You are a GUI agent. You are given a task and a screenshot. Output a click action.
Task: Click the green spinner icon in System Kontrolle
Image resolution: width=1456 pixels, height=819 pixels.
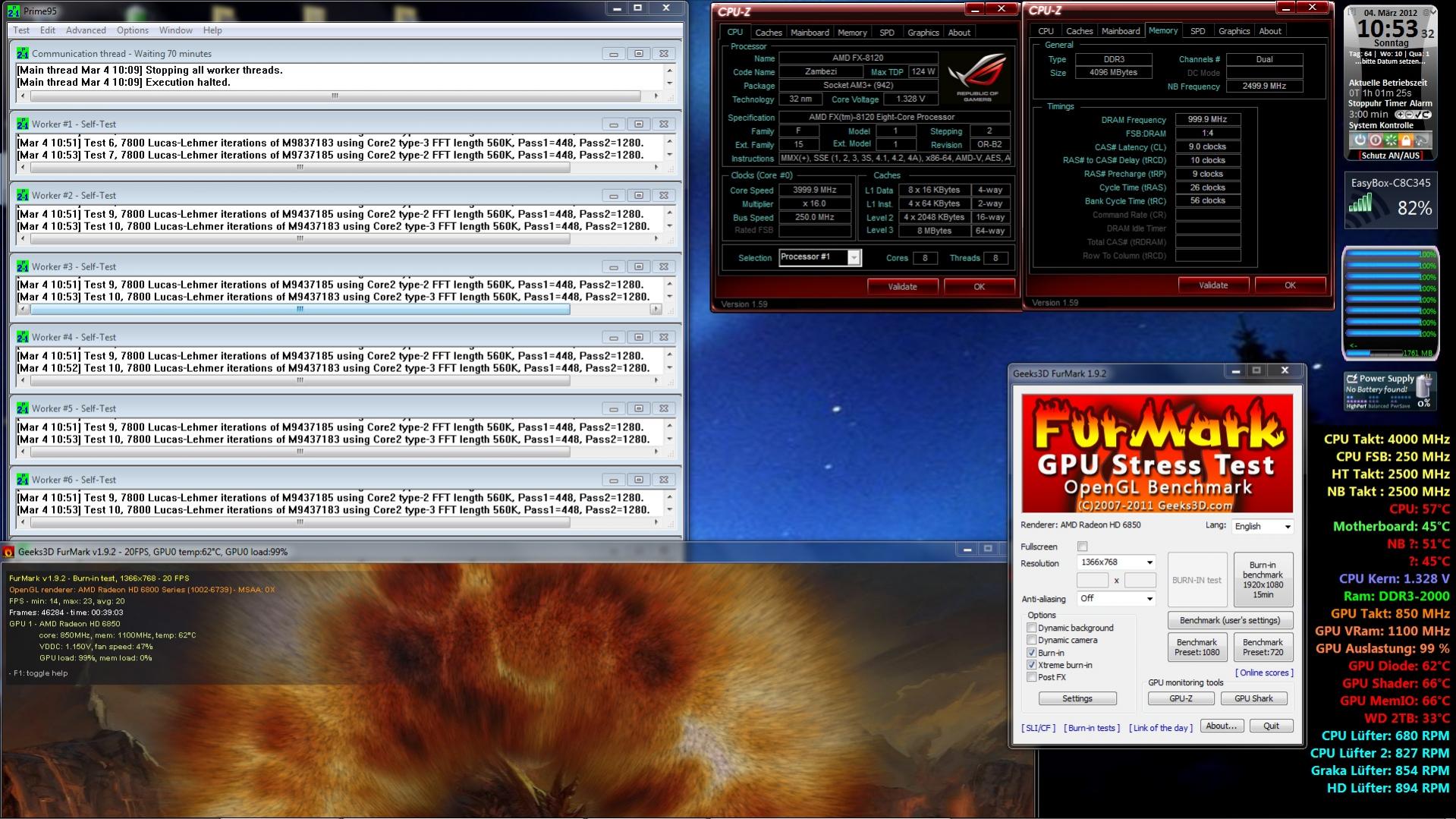[x=1391, y=140]
